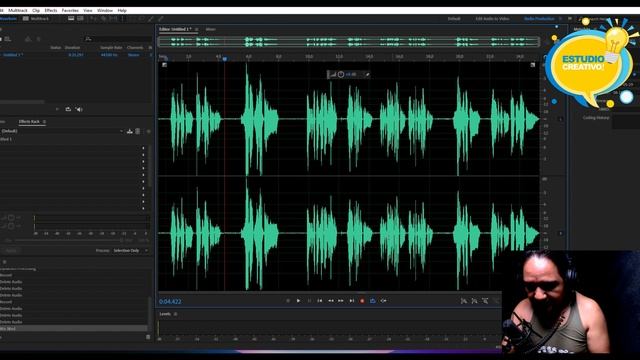Screen dimensions: 640x360
Task: Open the Files panel search filter dropdown
Action: point(88,39)
